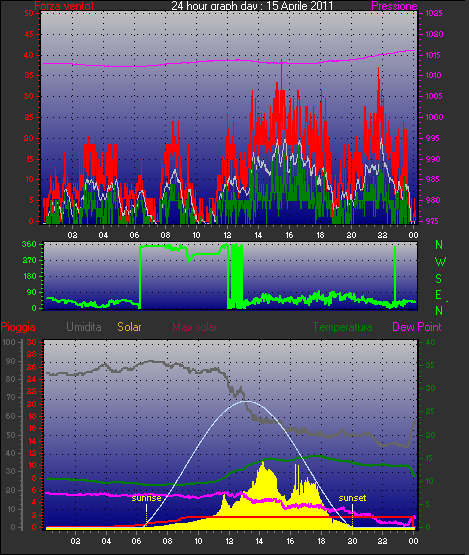Click the gray 'Umidita' legend label
This screenshot has height=555, width=469.
click(x=84, y=327)
